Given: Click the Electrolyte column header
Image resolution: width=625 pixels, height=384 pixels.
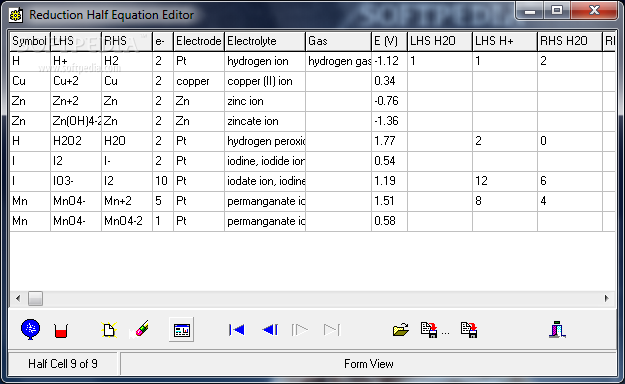Looking at the screenshot, I should click(x=265, y=41).
